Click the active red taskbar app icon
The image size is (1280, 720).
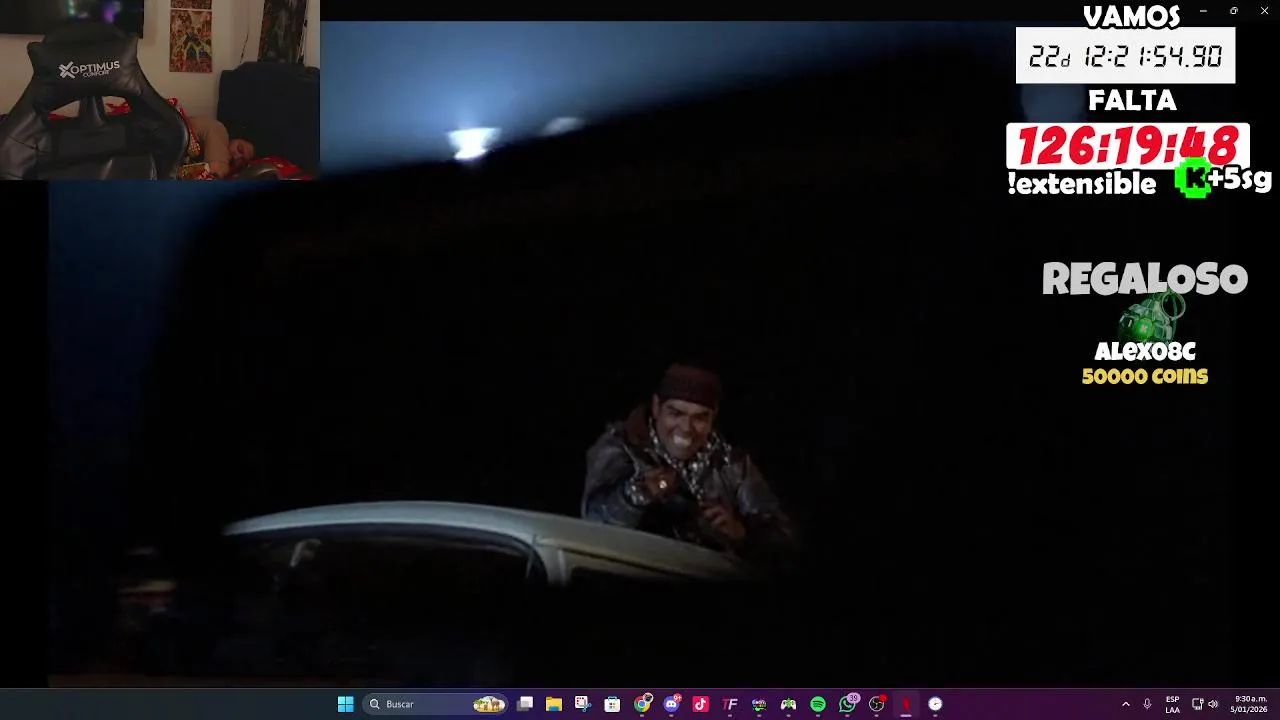tap(906, 704)
